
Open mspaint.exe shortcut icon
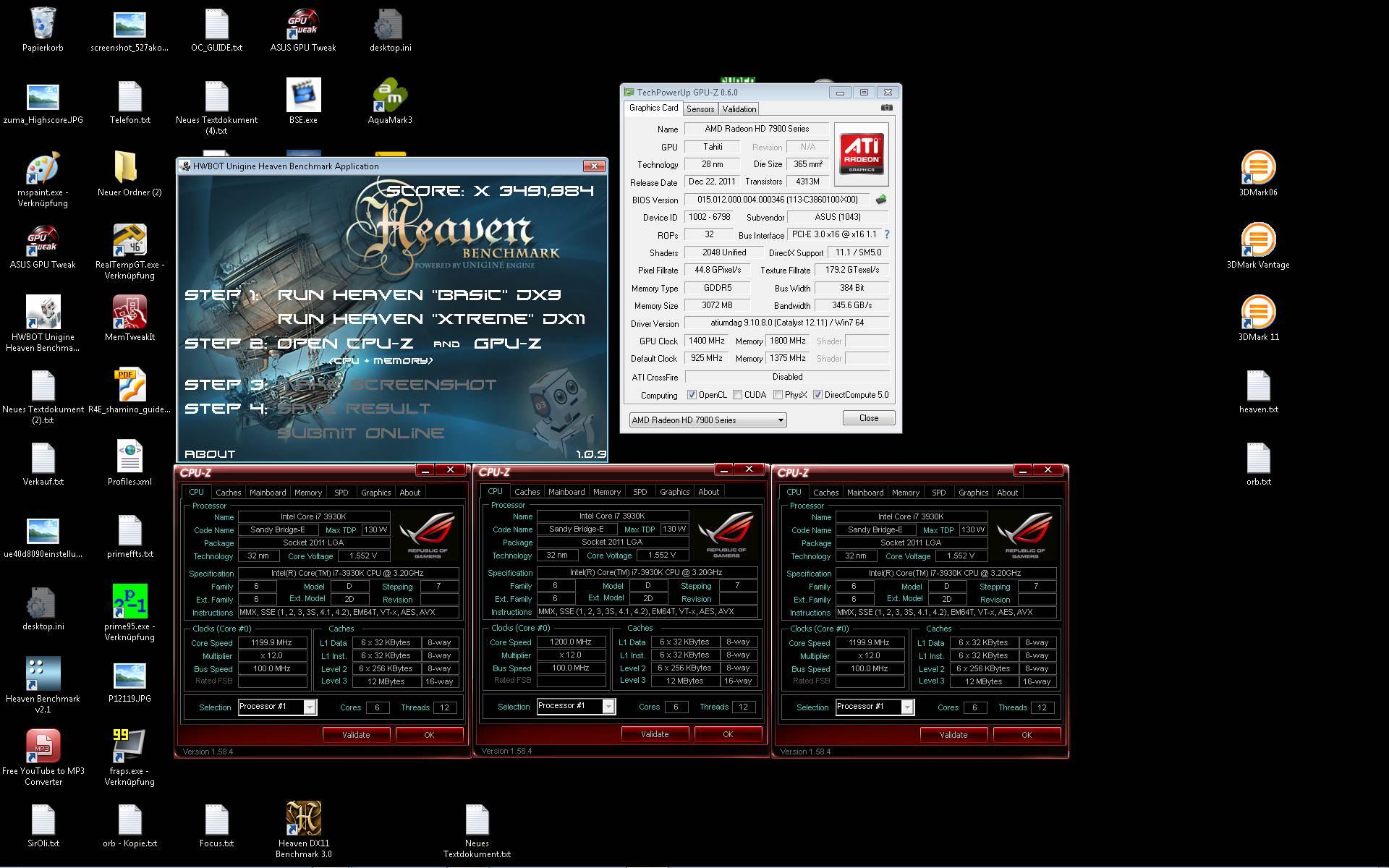(43, 169)
